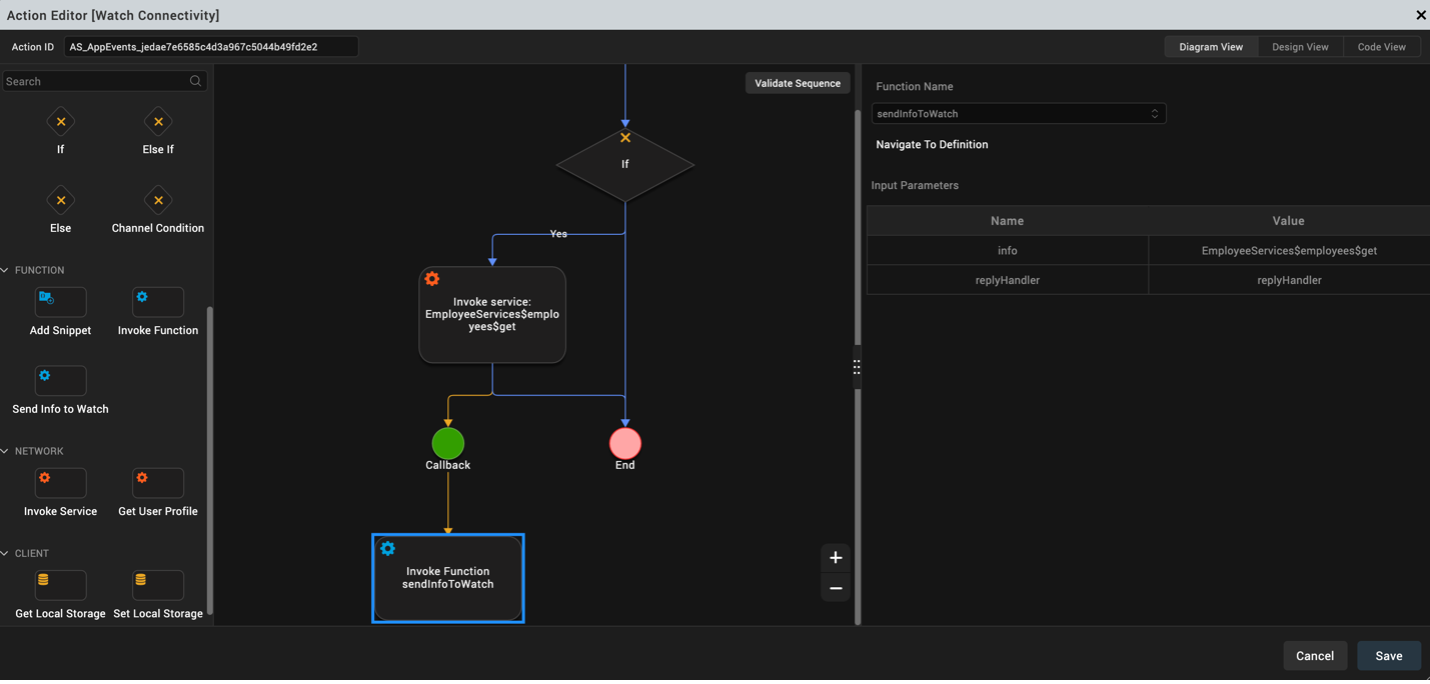Switch to the Code View tab
Image resolution: width=1430 pixels, height=684 pixels.
[1381, 47]
